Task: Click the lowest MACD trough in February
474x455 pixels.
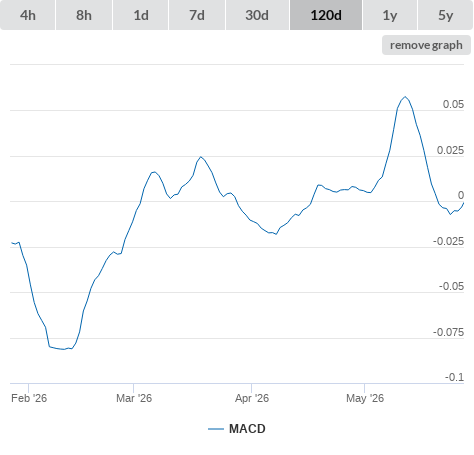Action: pyautogui.click(x=63, y=349)
